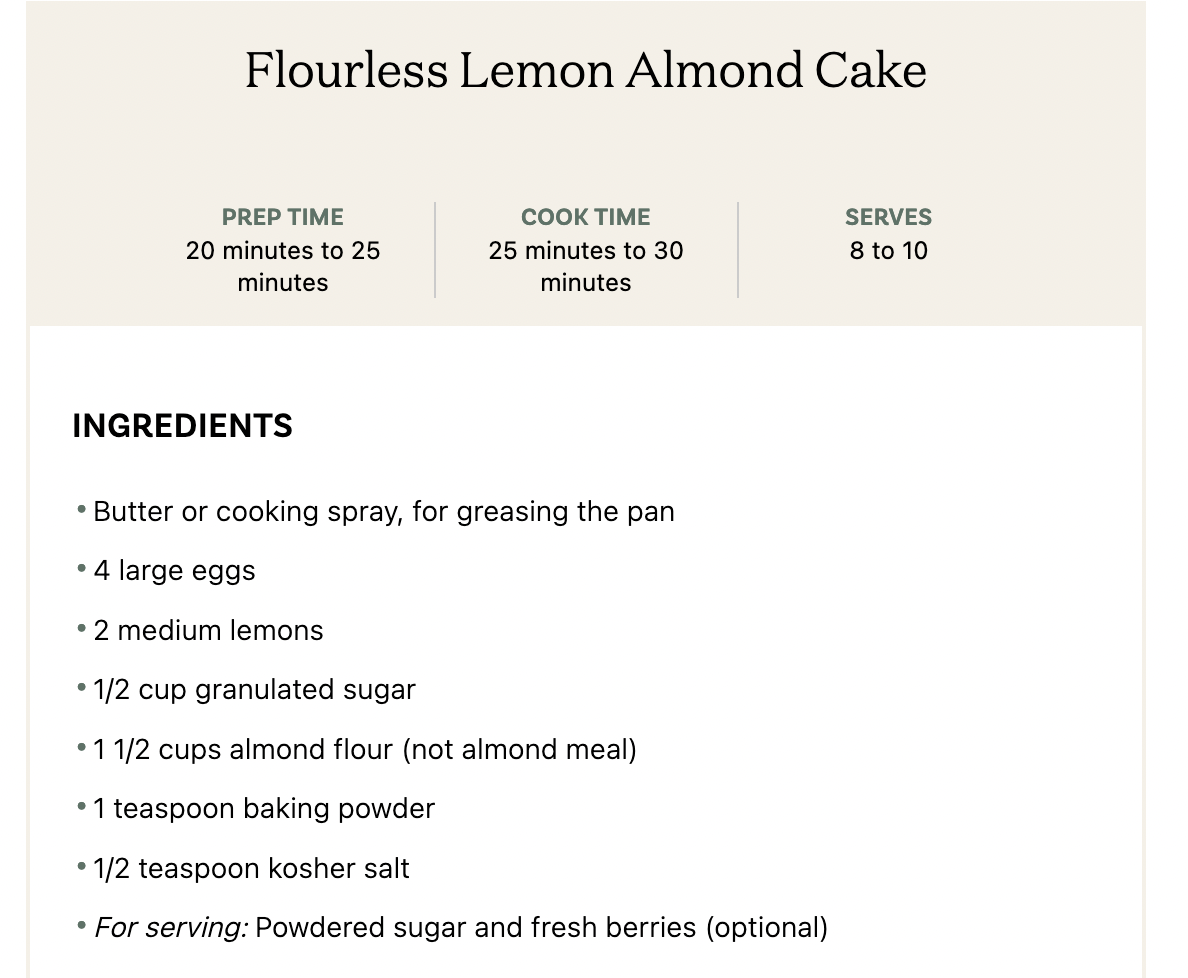Click the (not almond meal) note
This screenshot has height=978, width=1188.
pyautogui.click(x=519, y=750)
